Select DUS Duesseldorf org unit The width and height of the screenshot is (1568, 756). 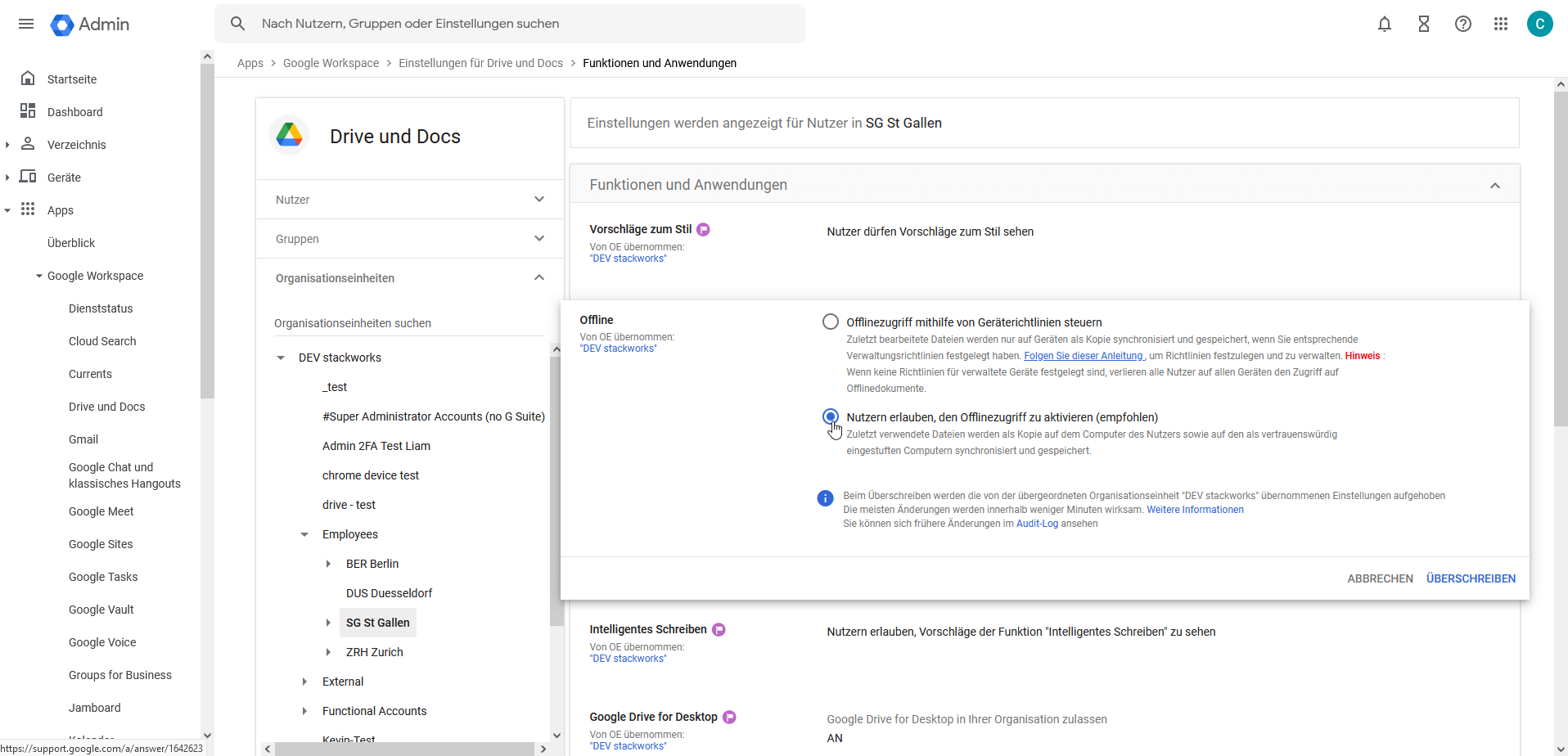click(389, 593)
